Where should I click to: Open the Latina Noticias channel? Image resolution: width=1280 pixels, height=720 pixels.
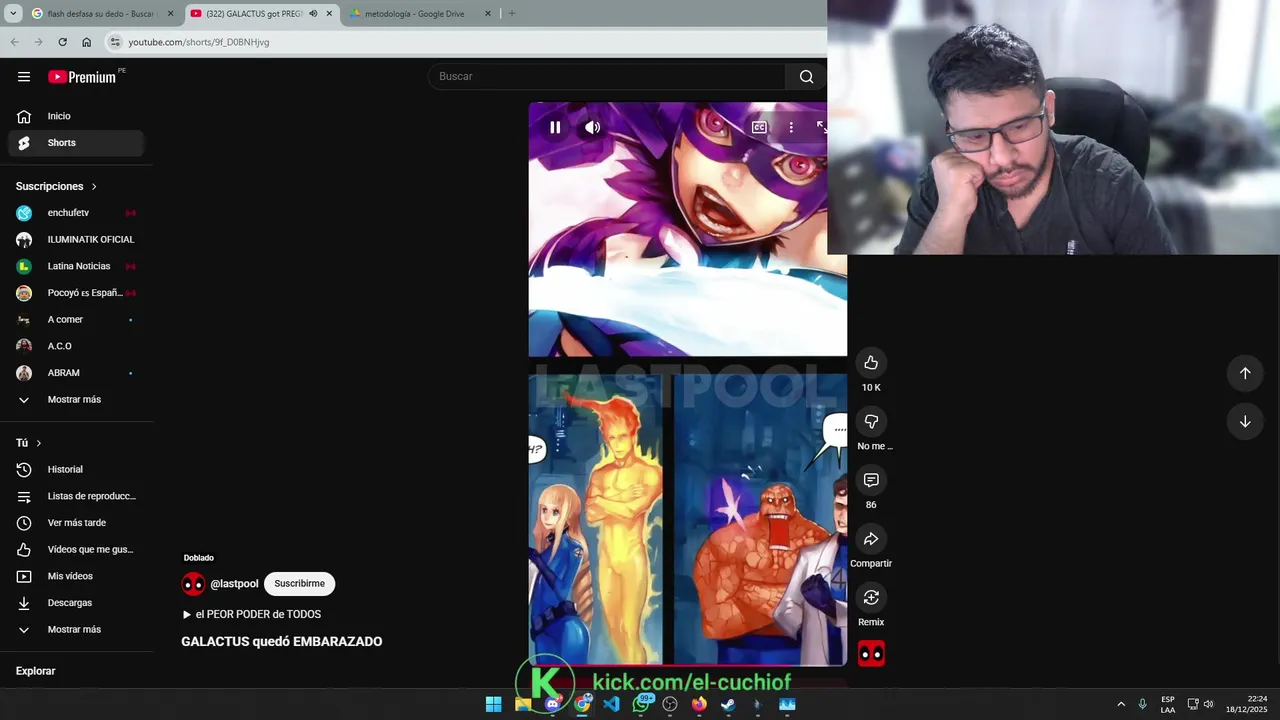tap(76, 266)
